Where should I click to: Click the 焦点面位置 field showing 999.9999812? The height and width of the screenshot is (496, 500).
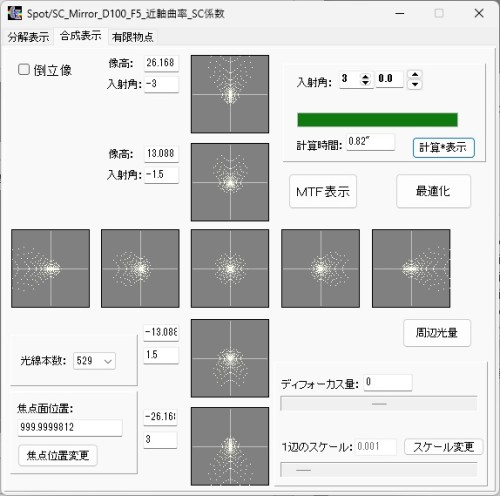coord(70,428)
